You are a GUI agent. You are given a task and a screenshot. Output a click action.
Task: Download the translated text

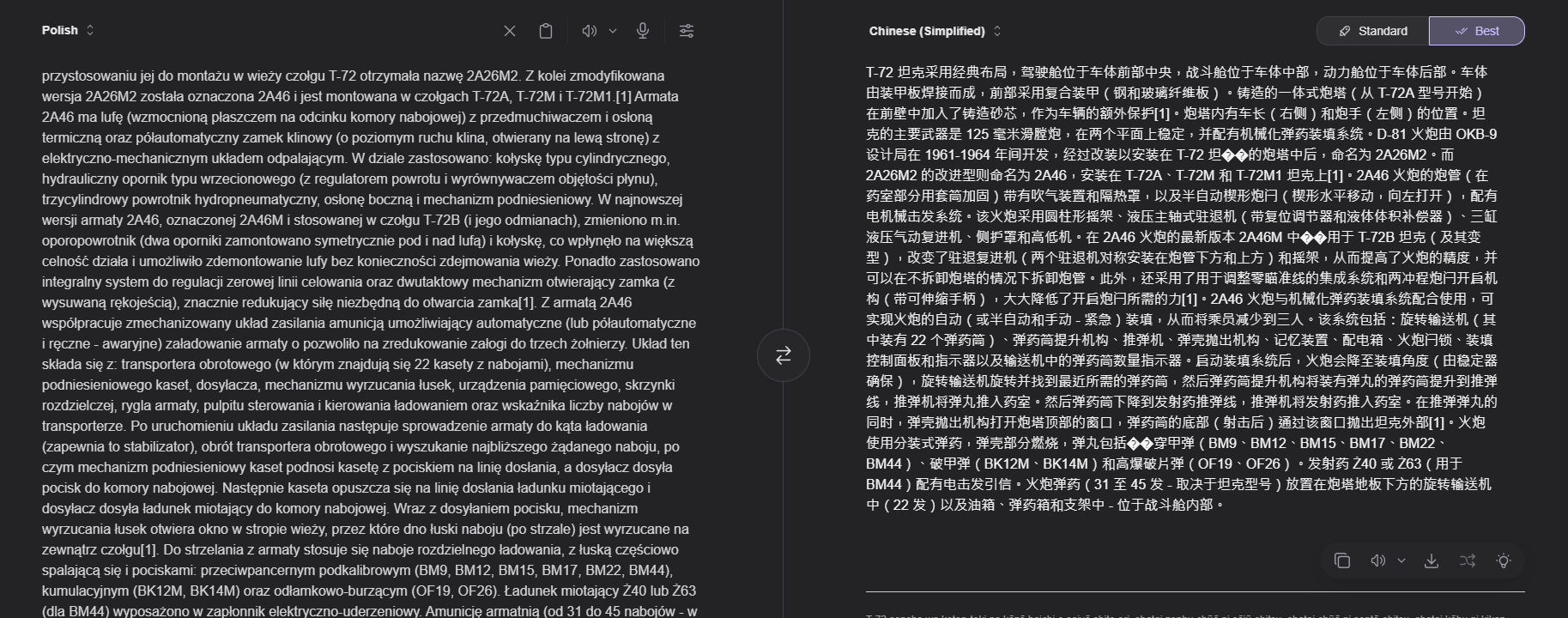[1432, 560]
